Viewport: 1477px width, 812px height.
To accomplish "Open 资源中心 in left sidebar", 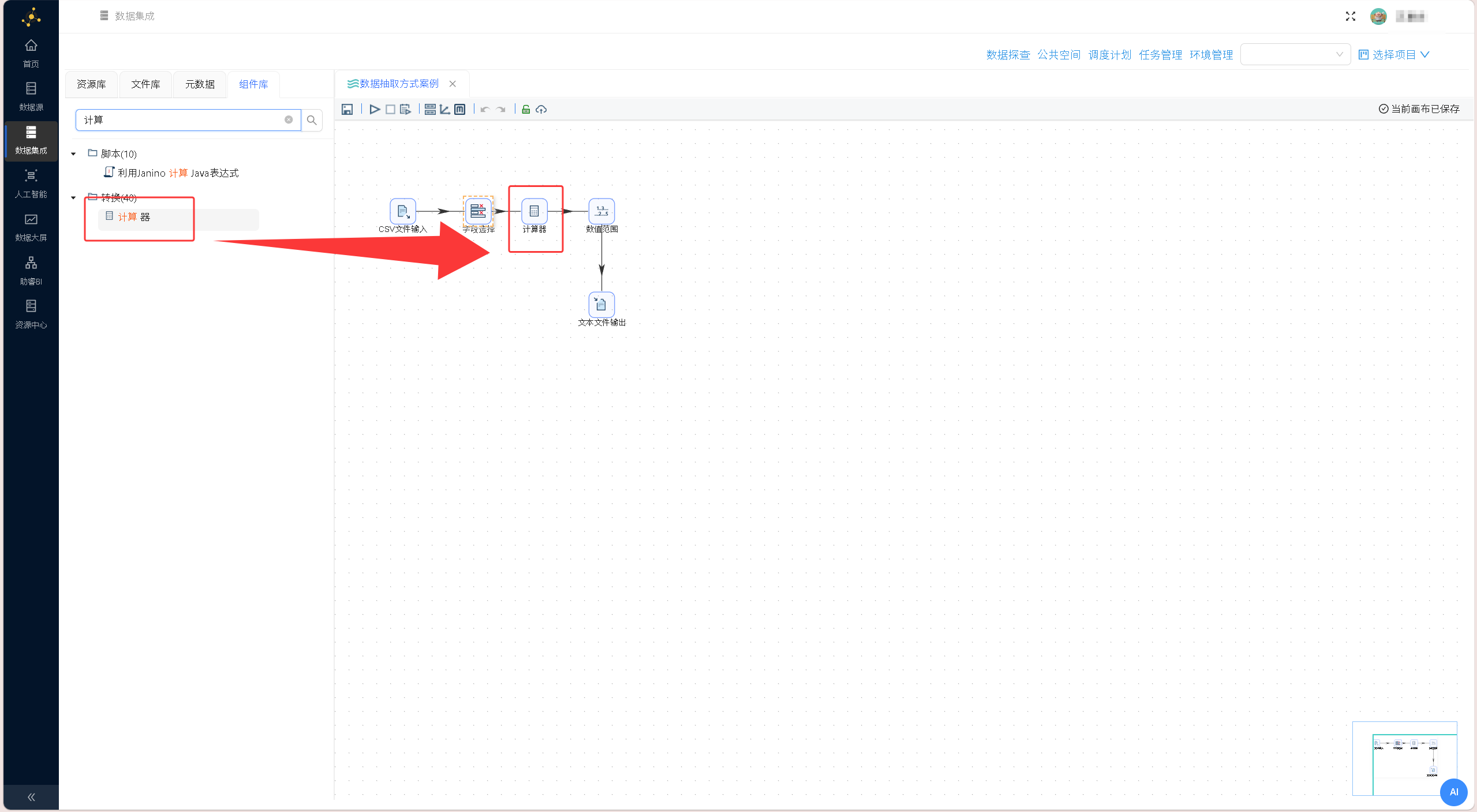I will [x=31, y=315].
